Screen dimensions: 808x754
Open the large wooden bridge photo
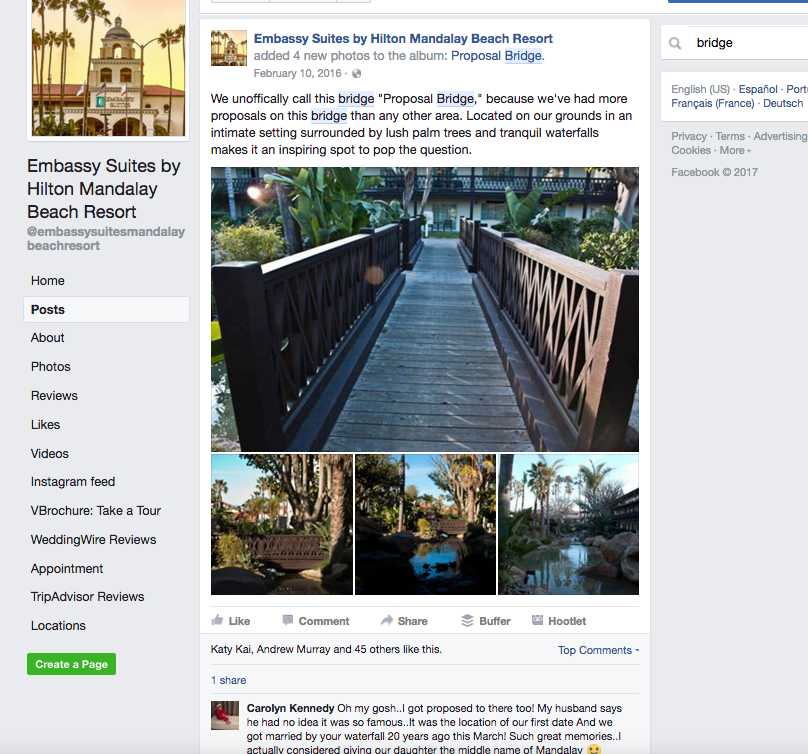[x=425, y=309]
